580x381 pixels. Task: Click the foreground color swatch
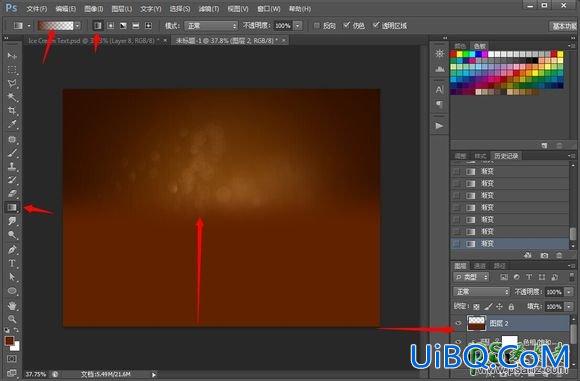(x=9, y=341)
